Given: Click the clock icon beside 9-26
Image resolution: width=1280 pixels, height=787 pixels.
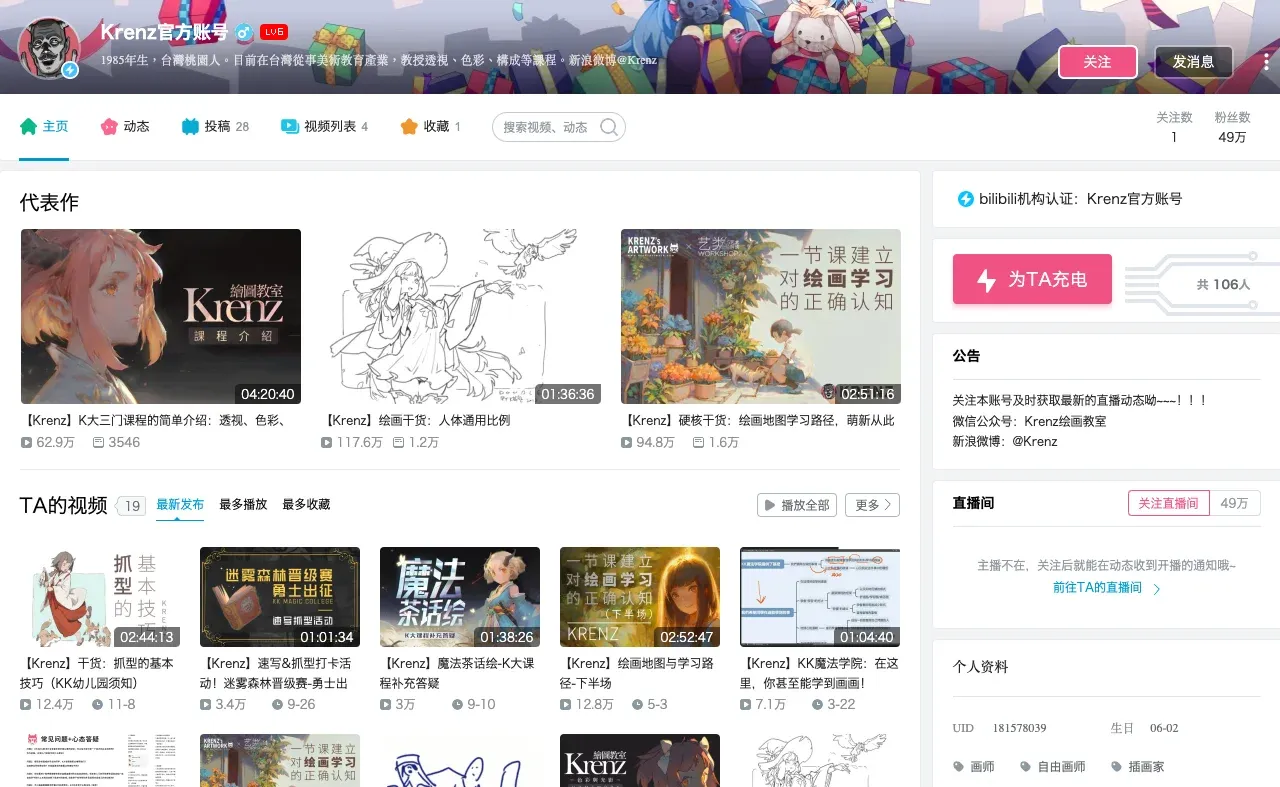Looking at the screenshot, I should click(x=277, y=705).
